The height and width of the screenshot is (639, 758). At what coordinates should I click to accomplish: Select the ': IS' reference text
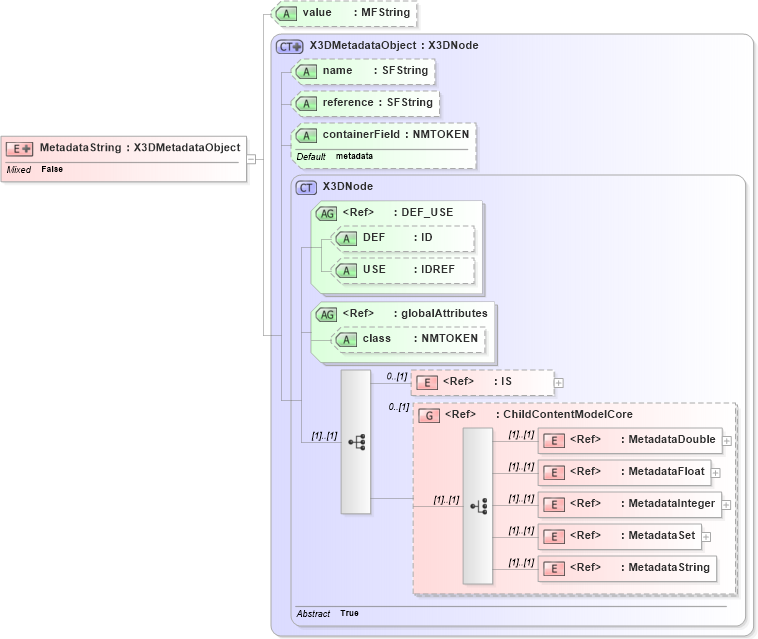503,381
